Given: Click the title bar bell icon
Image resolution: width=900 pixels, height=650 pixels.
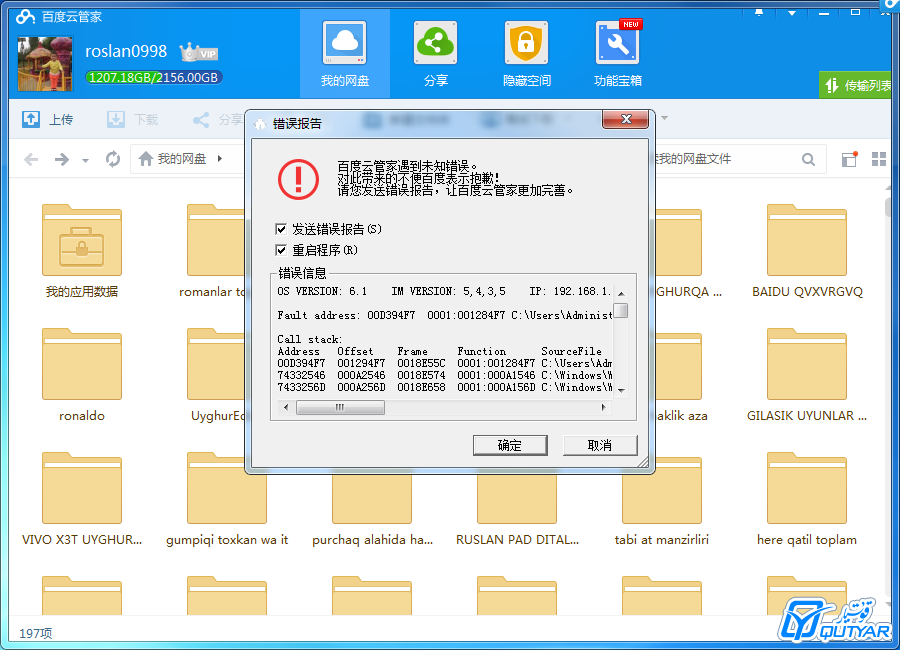Looking at the screenshot, I should coord(759,12).
